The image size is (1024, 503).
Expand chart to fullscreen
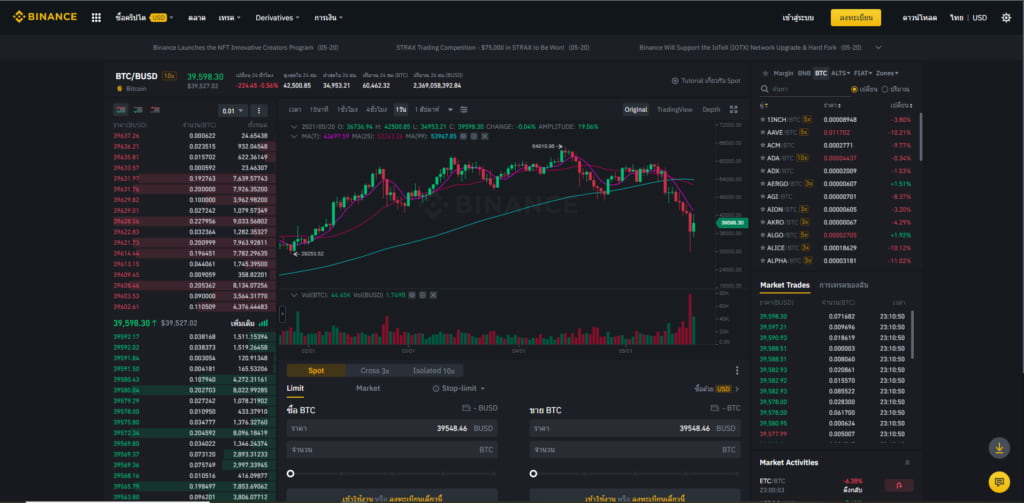733,109
